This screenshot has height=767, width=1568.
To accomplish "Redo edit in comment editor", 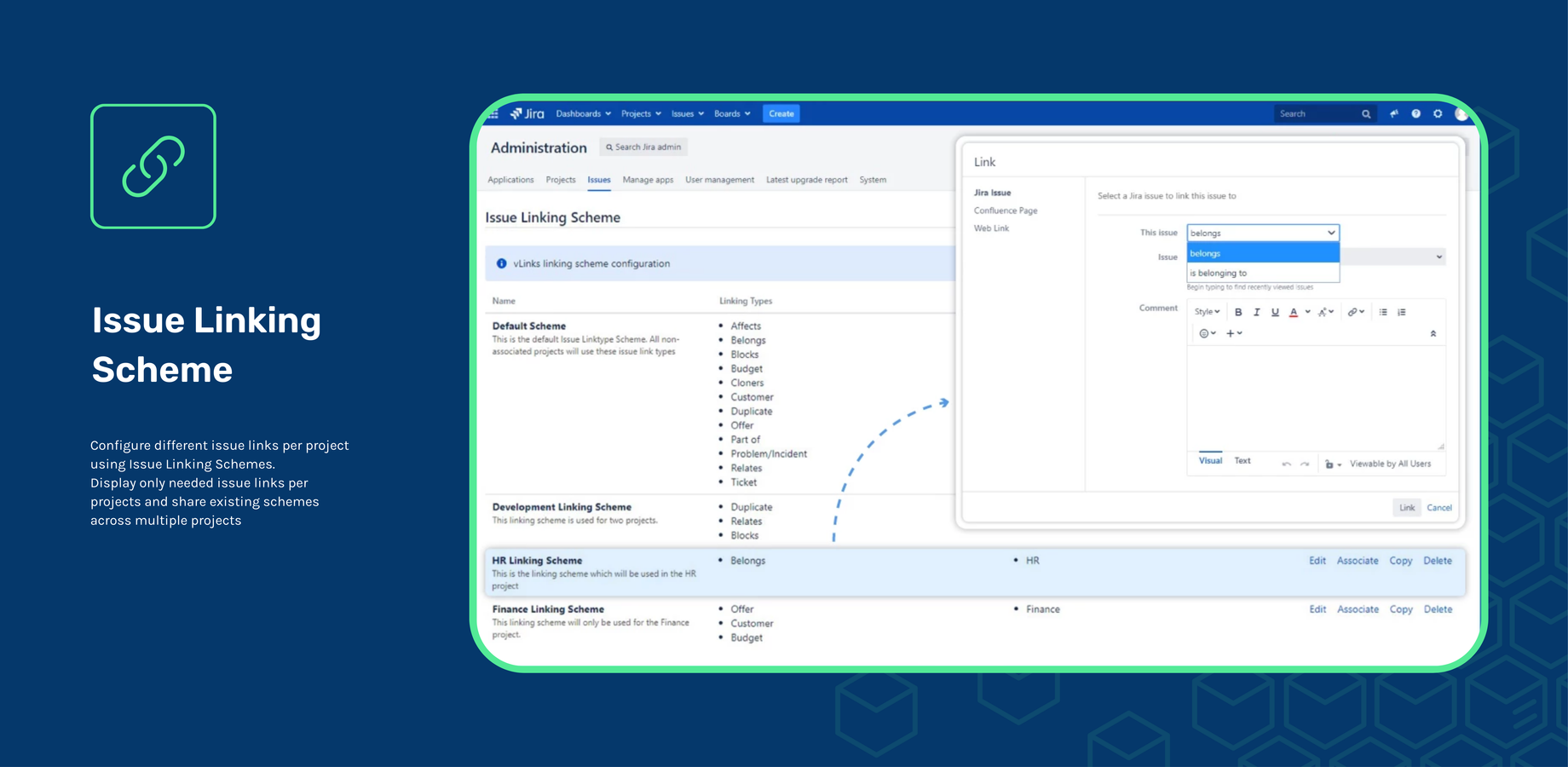I will (1305, 464).
